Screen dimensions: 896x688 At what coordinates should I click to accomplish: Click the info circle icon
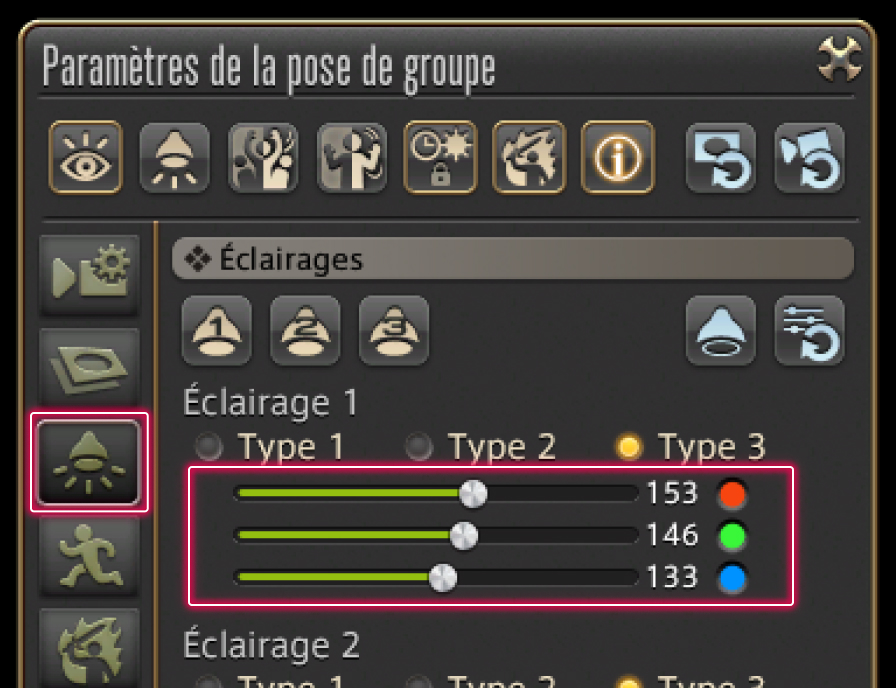617,157
